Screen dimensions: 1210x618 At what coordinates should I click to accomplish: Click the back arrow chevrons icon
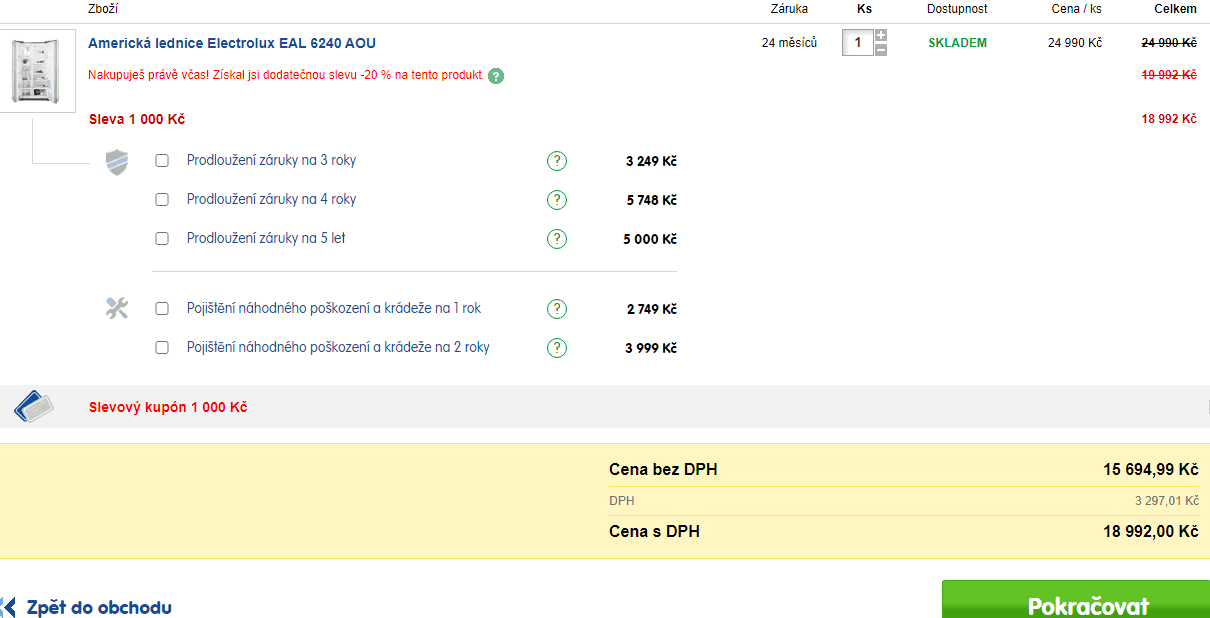[x=8, y=607]
